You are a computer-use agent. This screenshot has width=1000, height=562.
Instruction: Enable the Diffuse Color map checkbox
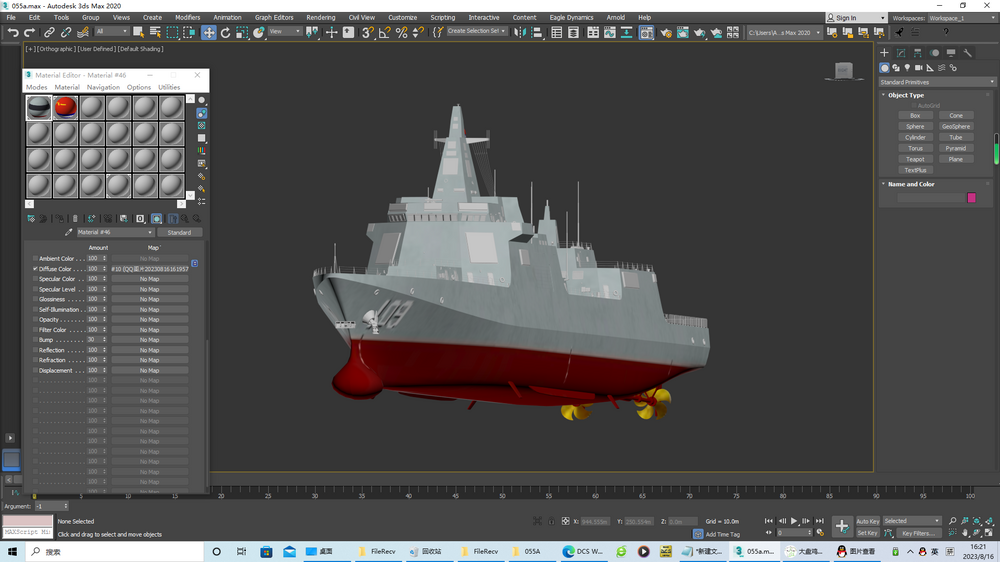[35, 269]
